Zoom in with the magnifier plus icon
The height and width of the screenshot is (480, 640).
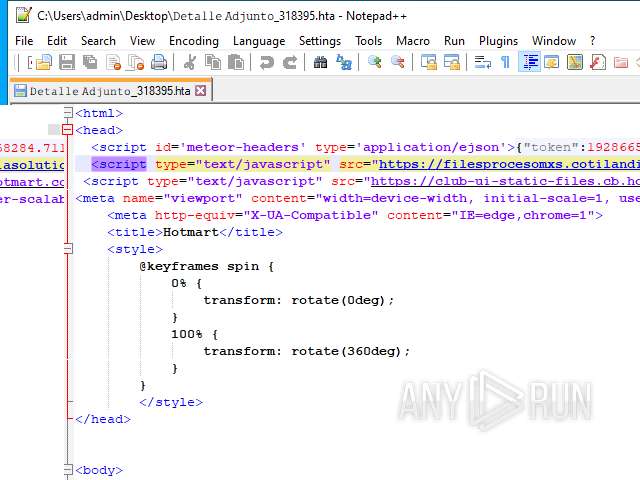pyautogui.click(x=374, y=62)
